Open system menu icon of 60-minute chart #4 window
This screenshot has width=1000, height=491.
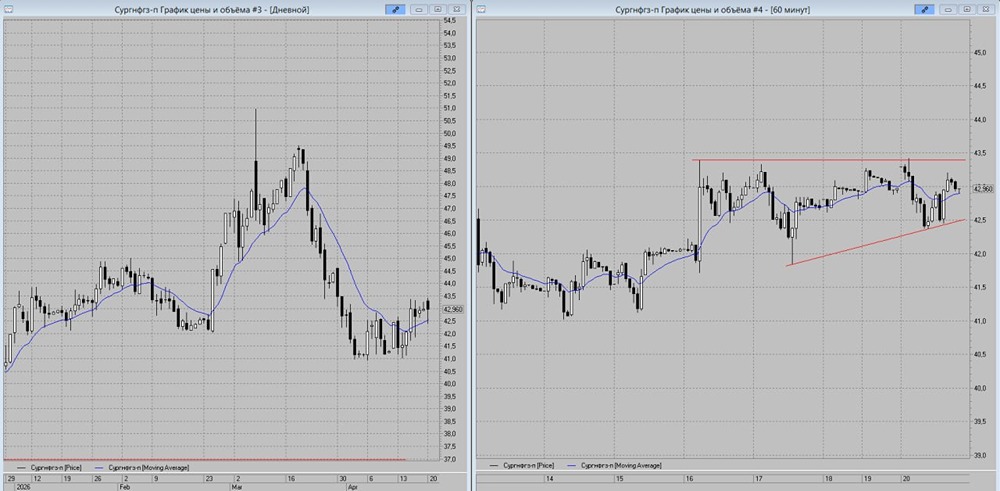point(482,10)
